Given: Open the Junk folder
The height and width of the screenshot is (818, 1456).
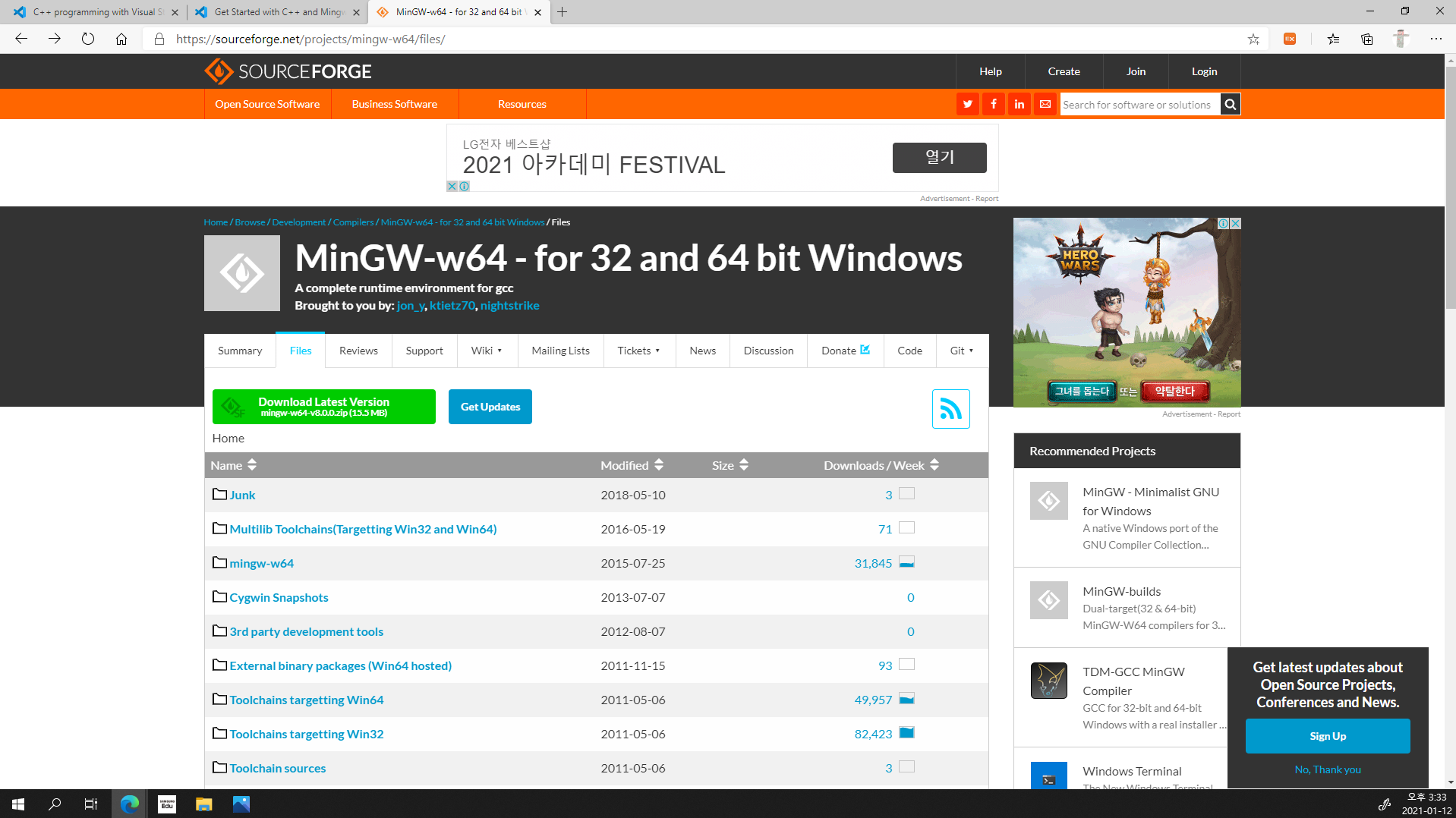Looking at the screenshot, I should (x=243, y=495).
